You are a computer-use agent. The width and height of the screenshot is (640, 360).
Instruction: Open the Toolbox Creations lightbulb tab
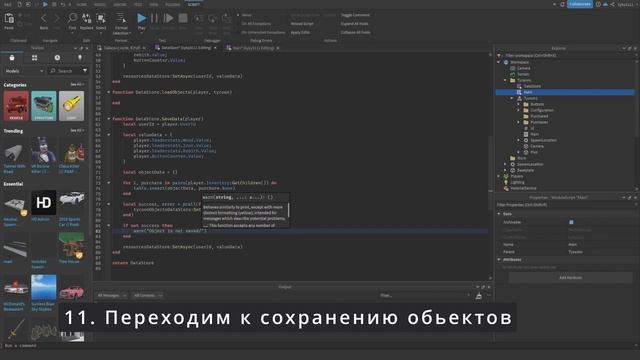pos(80,58)
